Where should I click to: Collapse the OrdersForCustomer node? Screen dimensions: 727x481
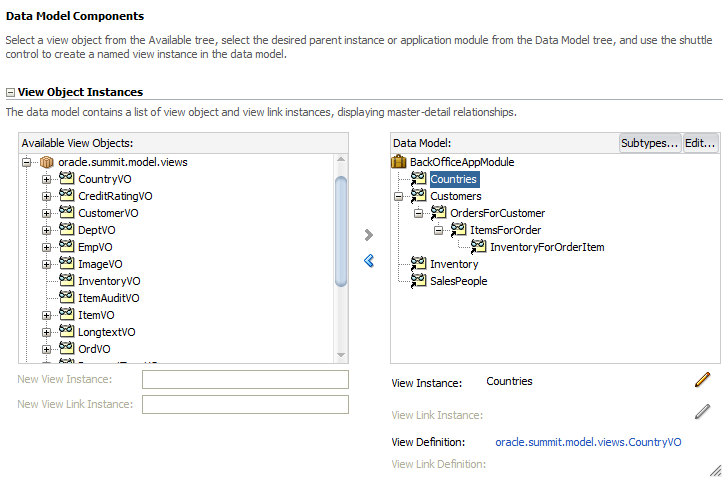point(418,213)
